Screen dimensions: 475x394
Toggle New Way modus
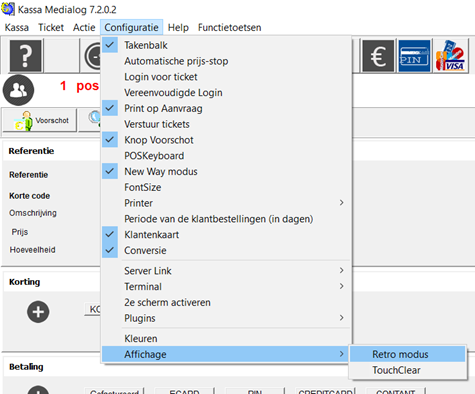(x=226, y=171)
